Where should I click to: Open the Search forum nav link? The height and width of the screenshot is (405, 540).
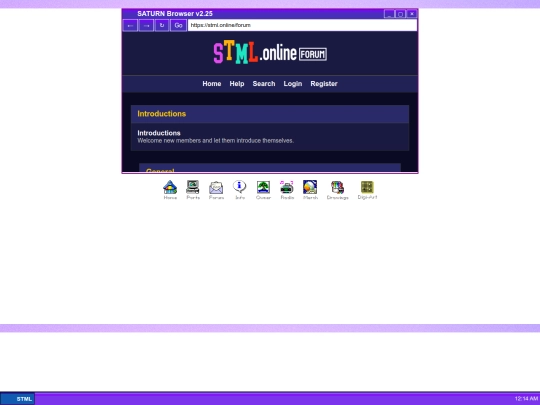pos(264,84)
